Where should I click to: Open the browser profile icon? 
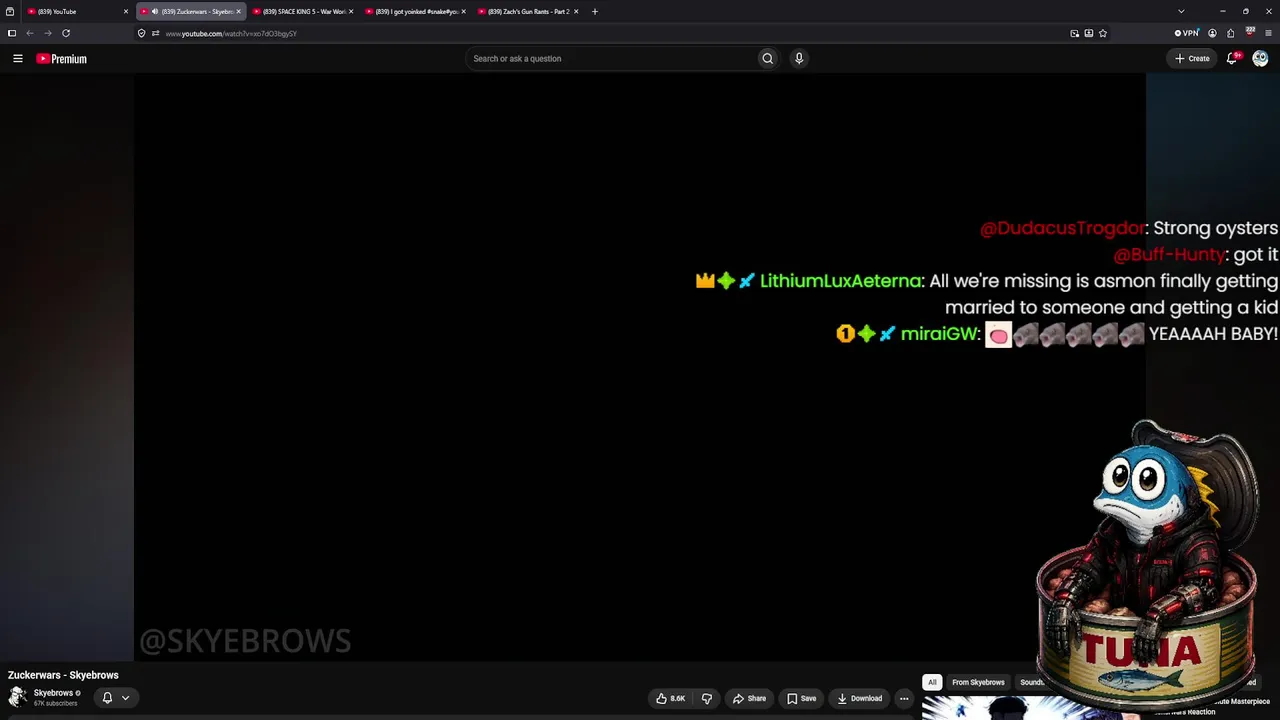[1212, 33]
